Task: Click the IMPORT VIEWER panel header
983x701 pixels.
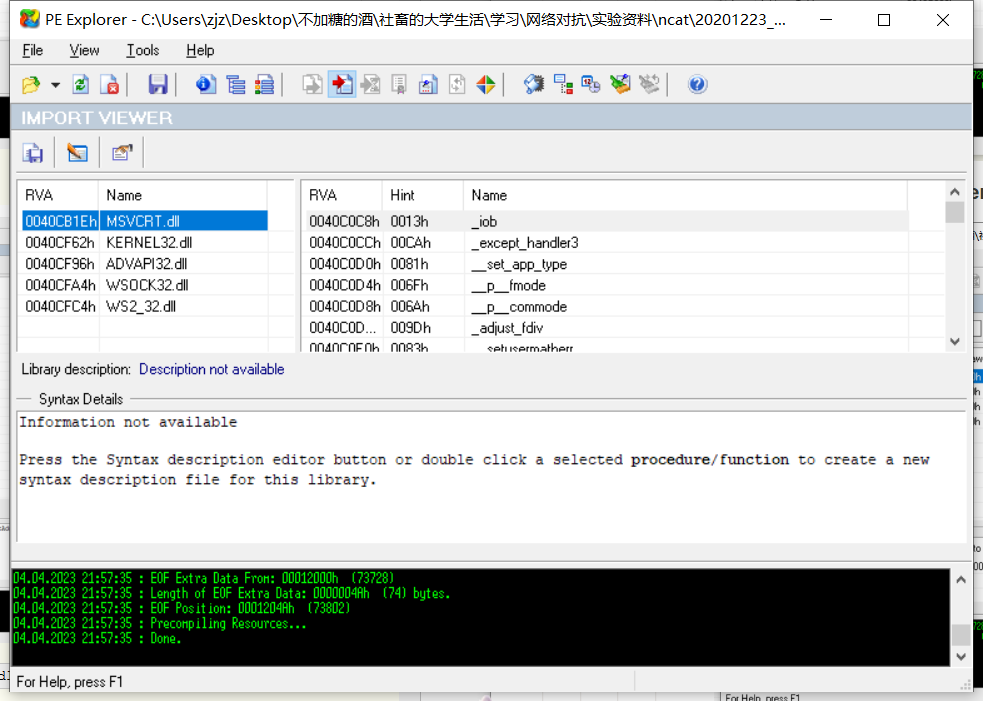Action: tap(491, 117)
